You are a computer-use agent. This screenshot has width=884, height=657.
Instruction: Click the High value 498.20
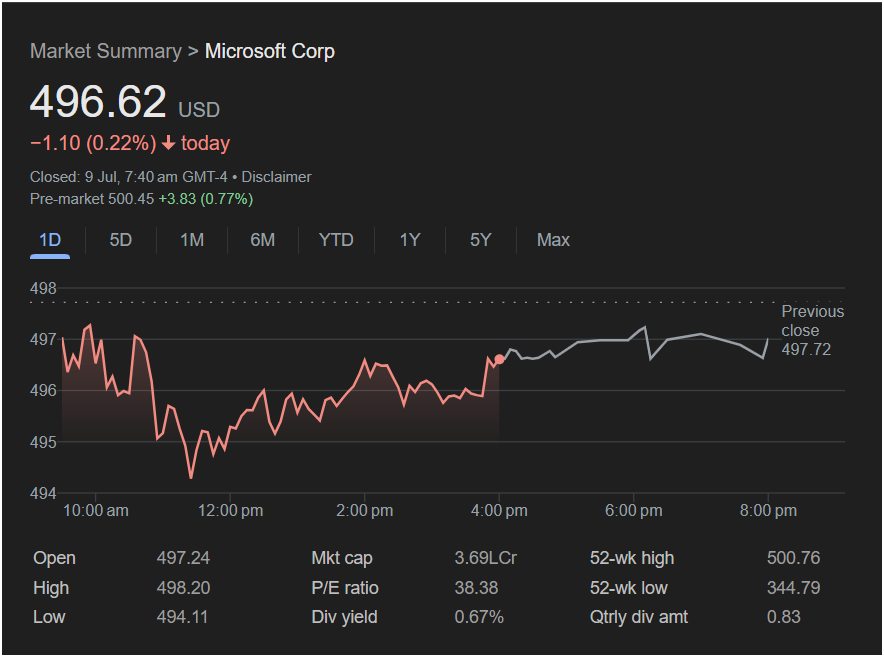pos(183,588)
